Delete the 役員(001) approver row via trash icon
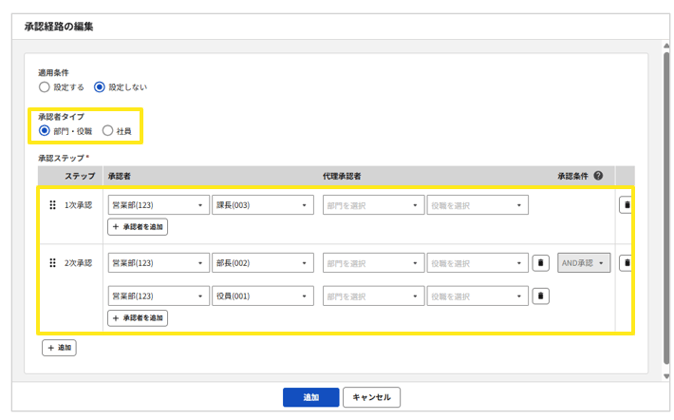The width and height of the screenshot is (674, 420). point(540,295)
